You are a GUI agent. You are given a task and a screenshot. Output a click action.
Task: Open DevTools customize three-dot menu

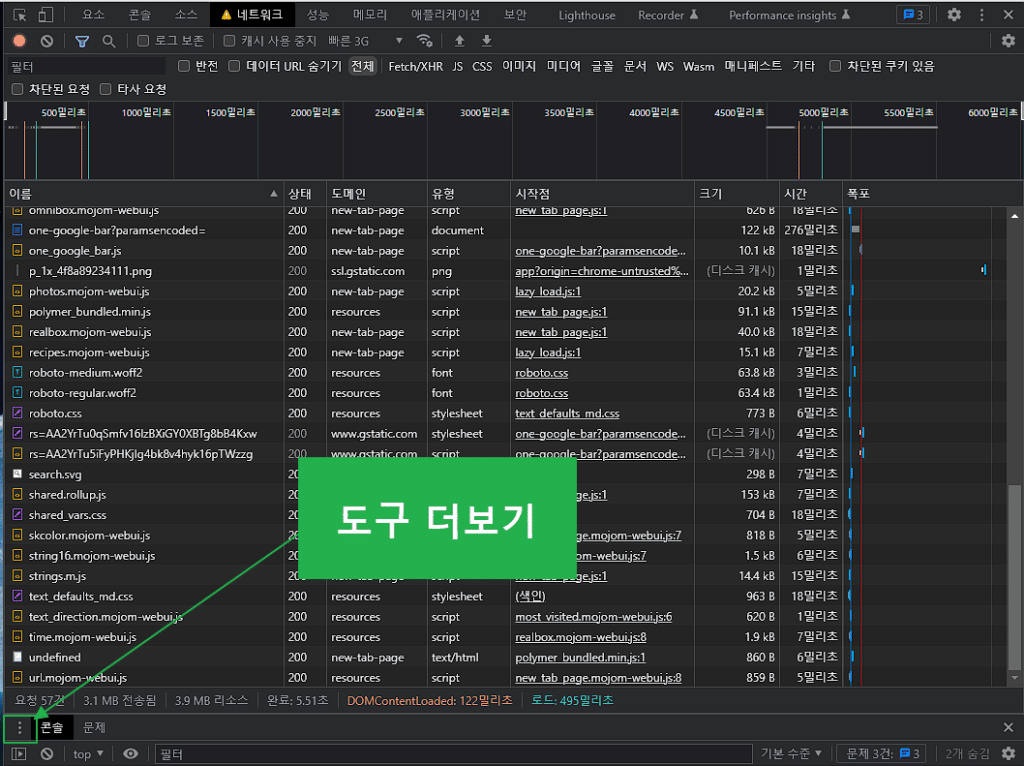[982, 14]
